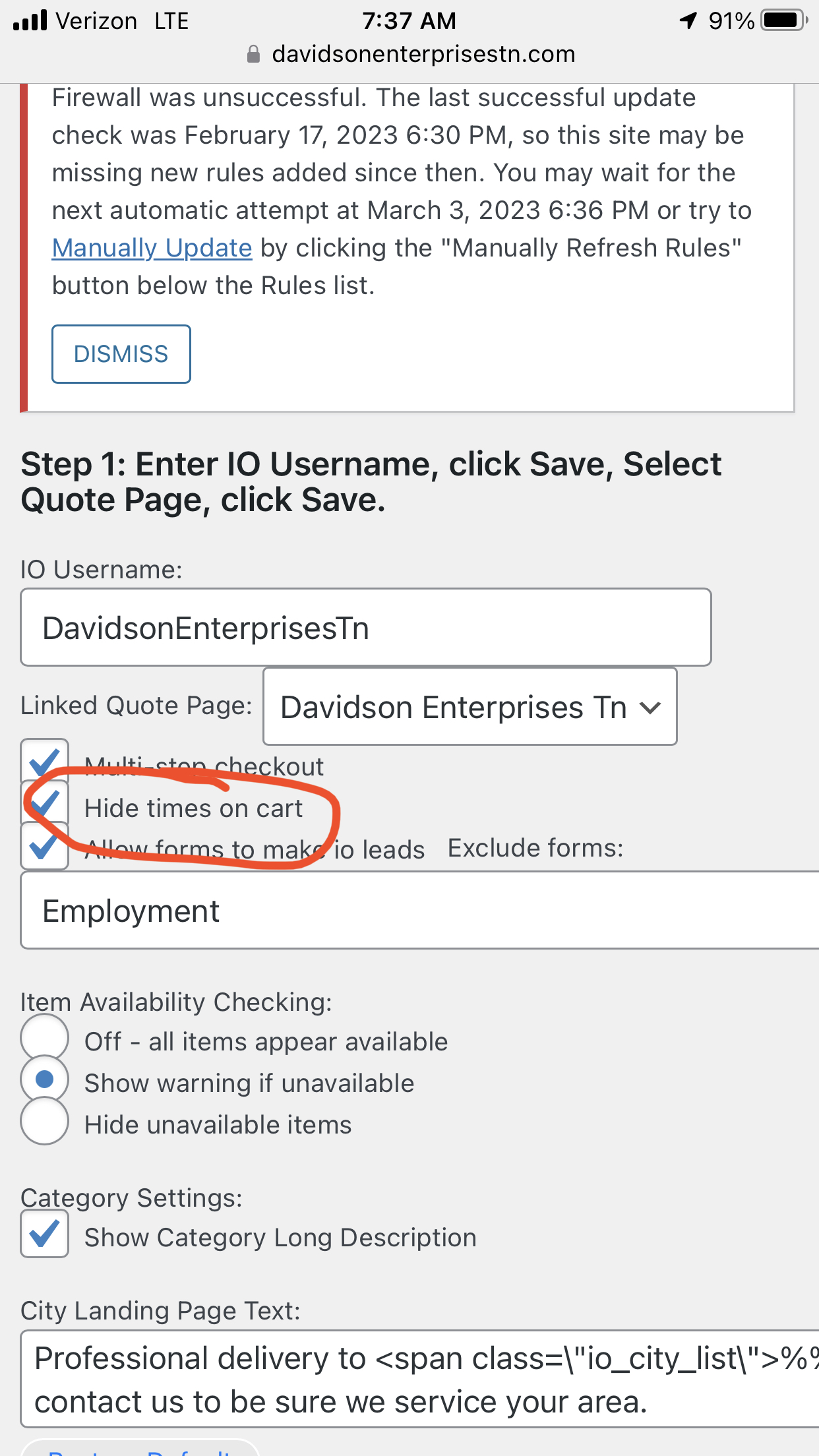
Task: Open the Linked Quote Page dropdown
Action: pos(470,707)
